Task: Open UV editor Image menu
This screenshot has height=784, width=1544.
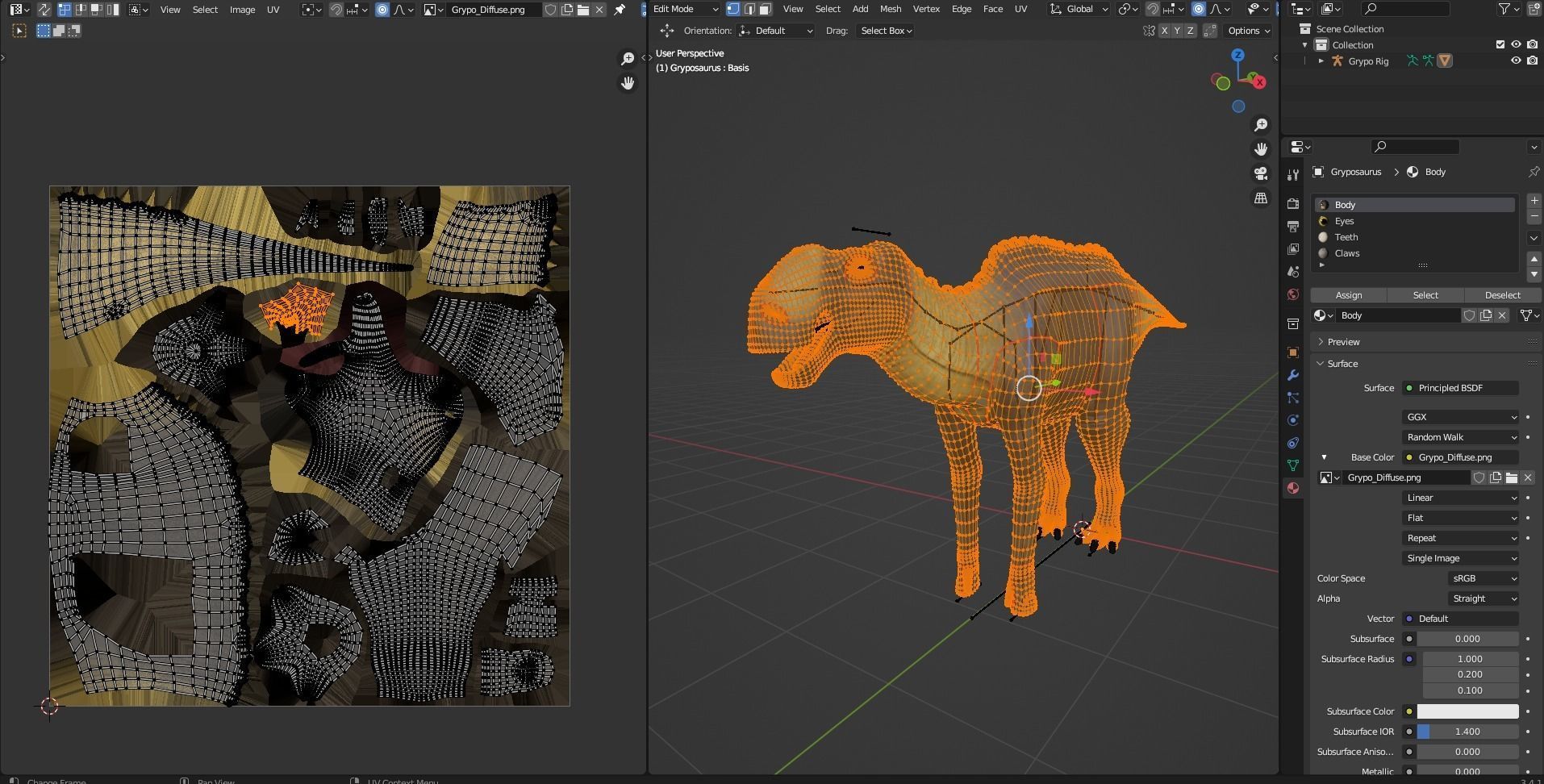Action: (x=242, y=10)
